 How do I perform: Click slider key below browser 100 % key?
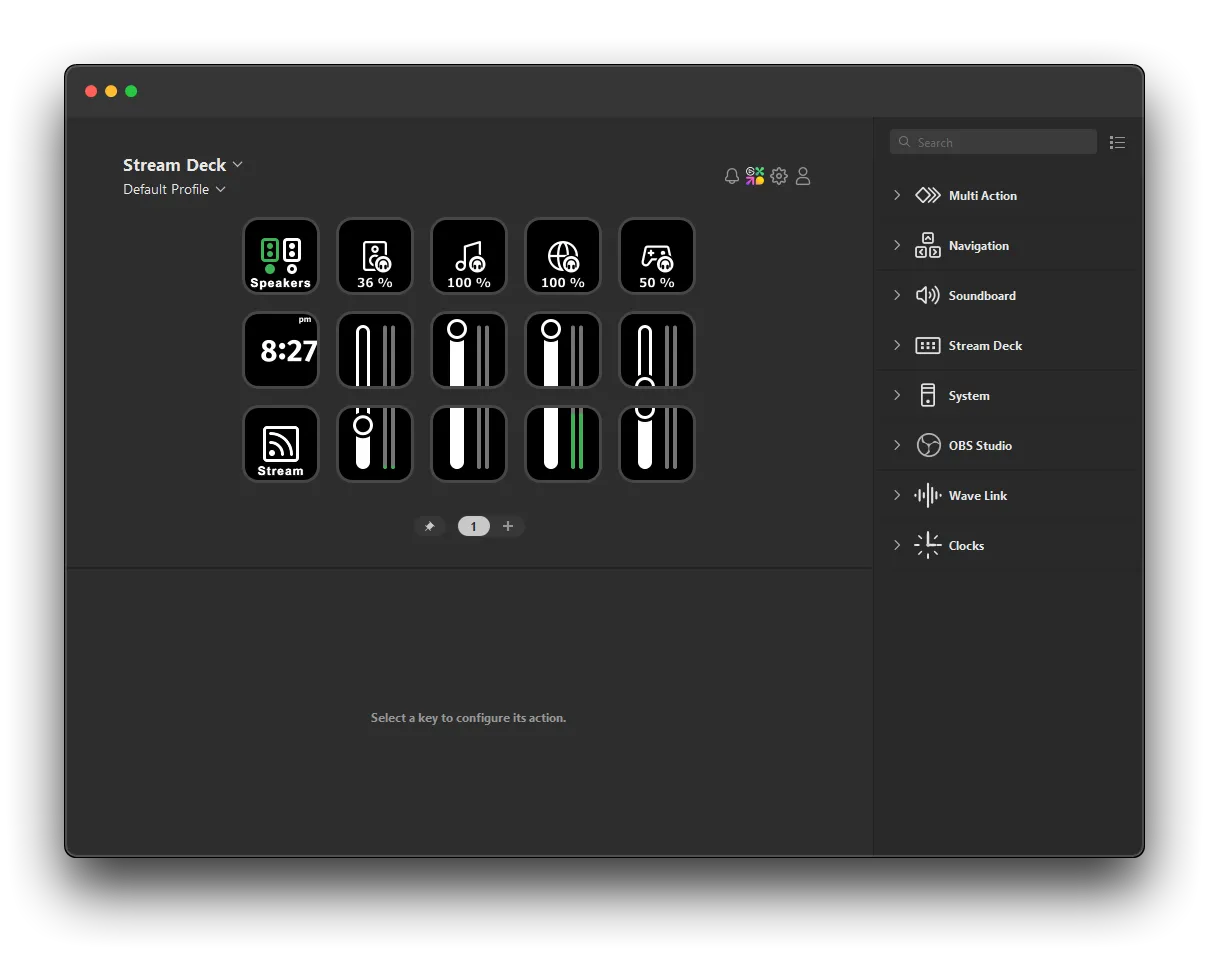(x=563, y=350)
